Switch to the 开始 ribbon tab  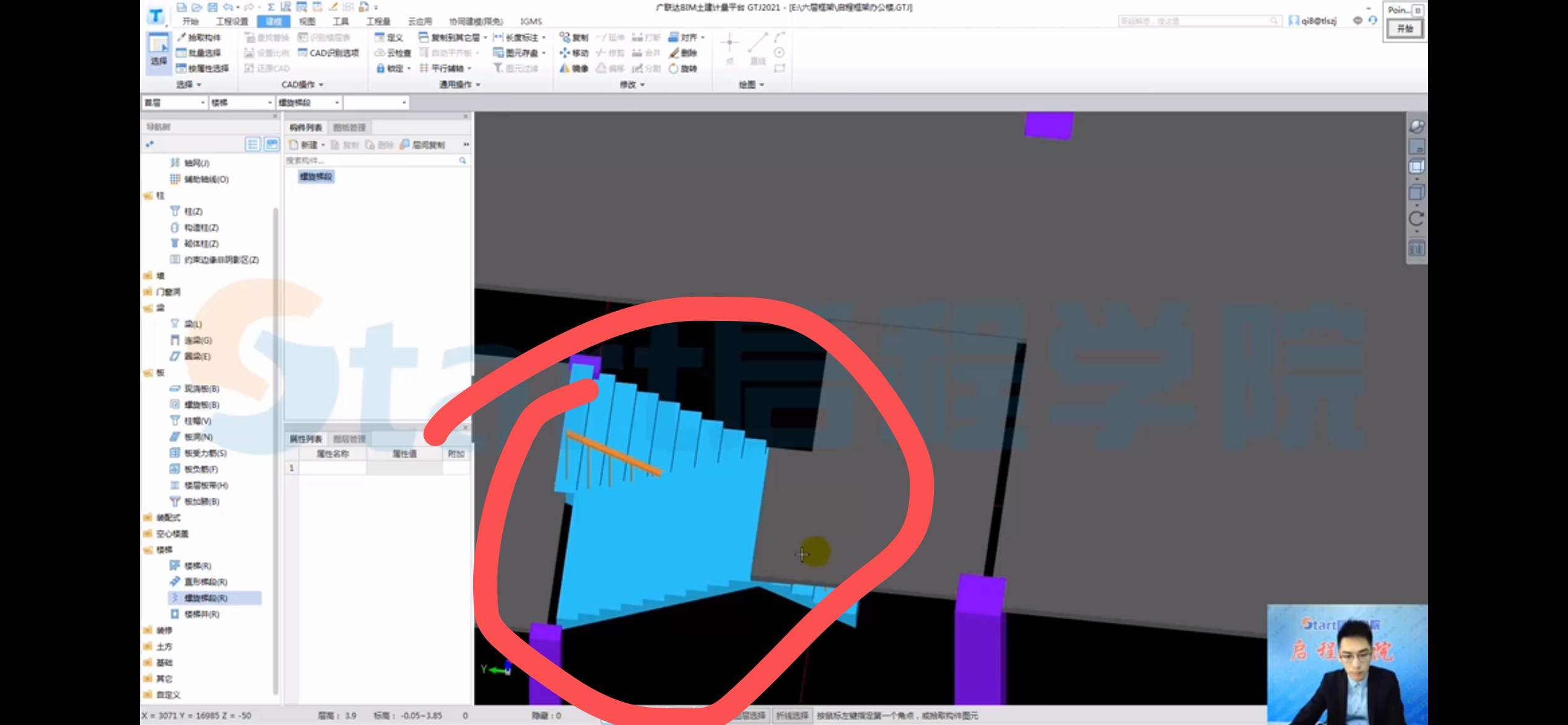coord(191,21)
